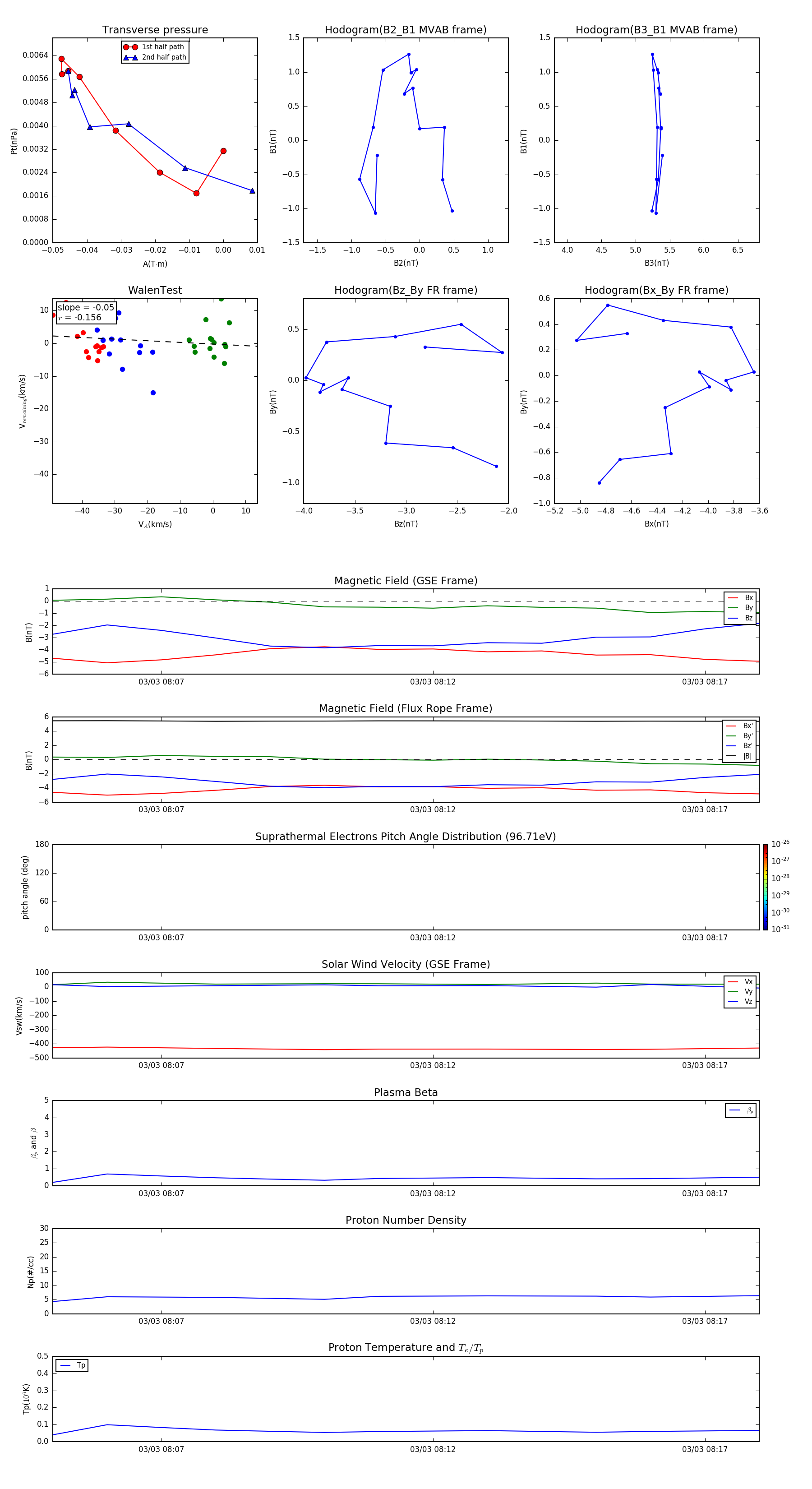The height and width of the screenshot is (1489, 812).
Task: Click the "Bx'" legend entry in Flux Rope panel
Action: tap(740, 726)
